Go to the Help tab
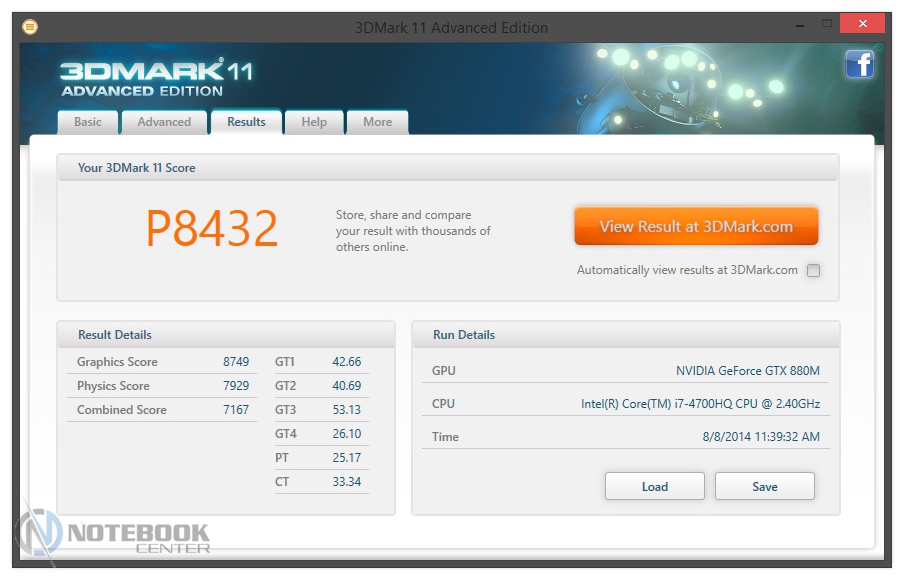 coord(314,122)
